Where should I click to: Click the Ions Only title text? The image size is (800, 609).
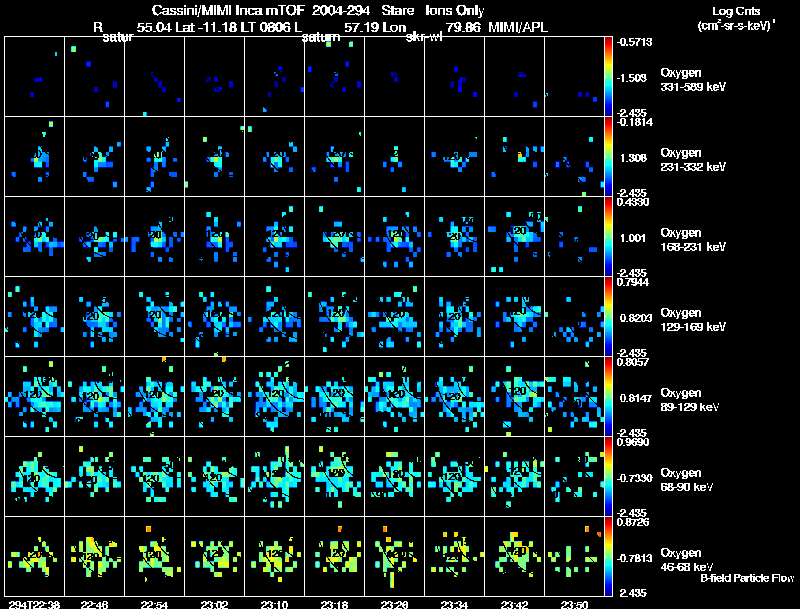click(455, 11)
